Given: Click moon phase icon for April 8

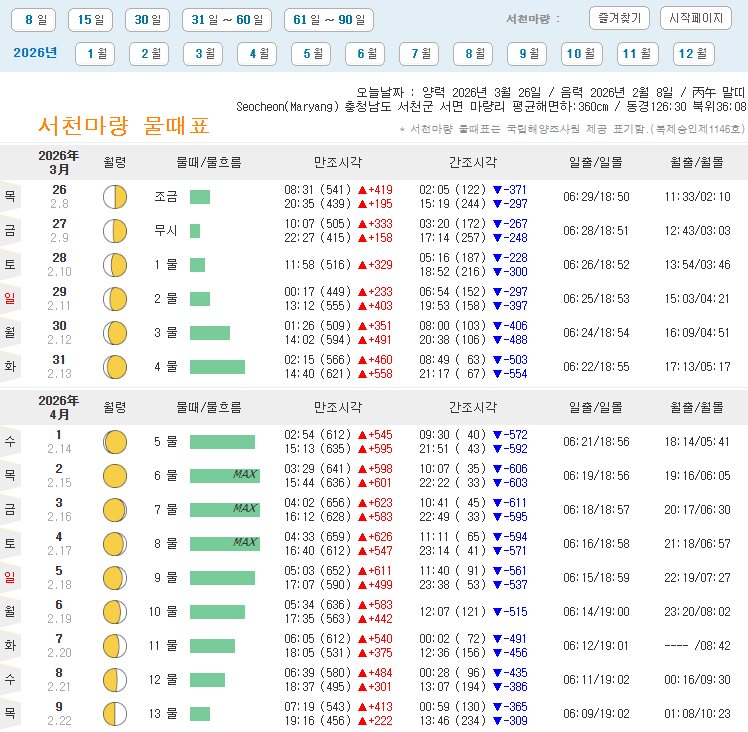Looking at the screenshot, I should click(x=115, y=680).
